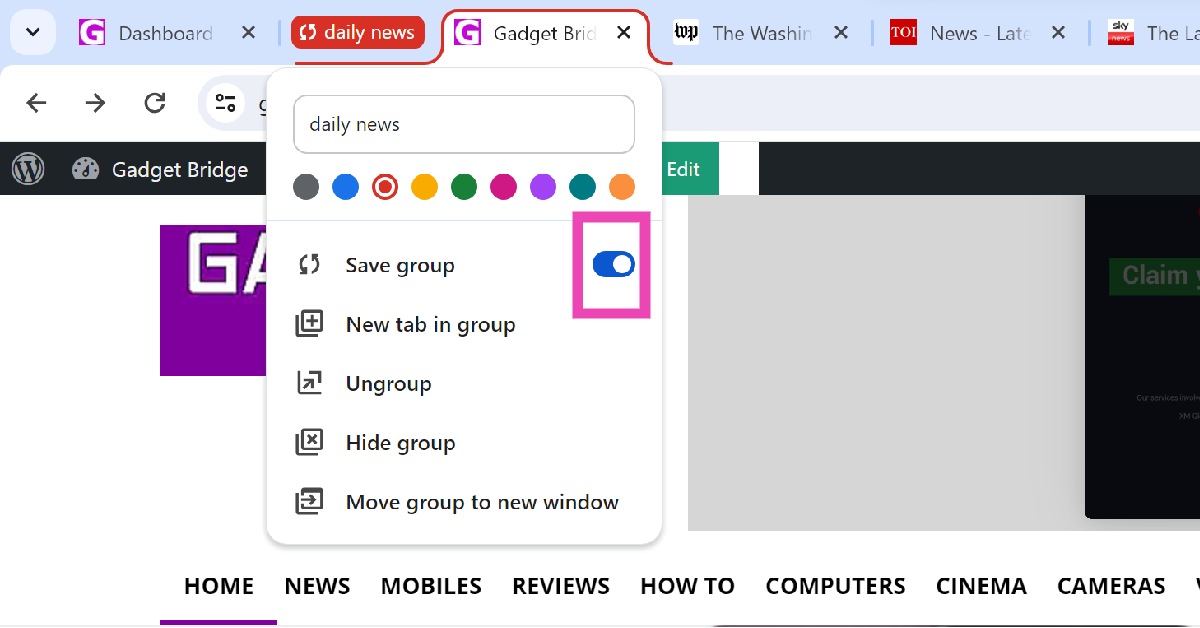Viewport: 1200px width, 628px height.
Task: Open the tab search dropdown arrow
Action: 32,33
